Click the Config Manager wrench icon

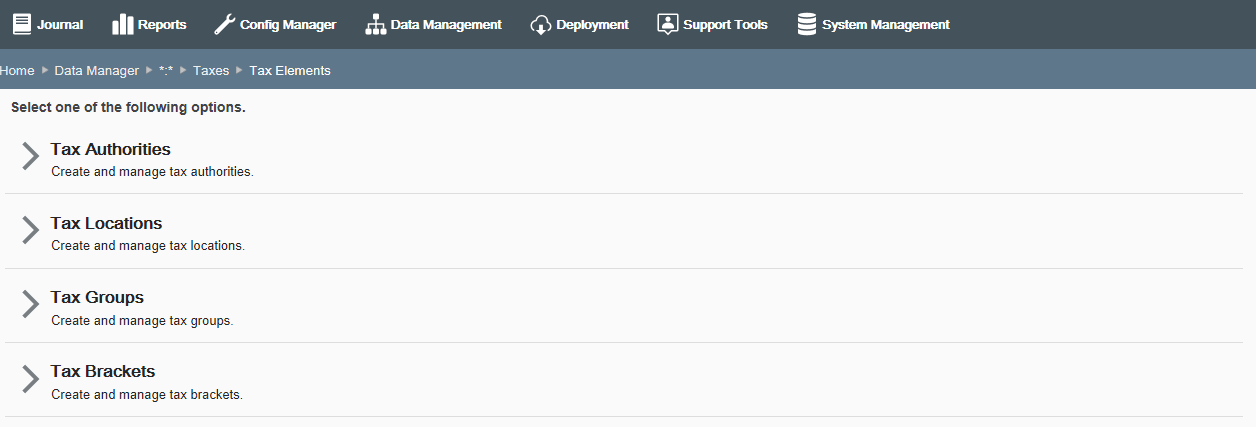[x=225, y=24]
